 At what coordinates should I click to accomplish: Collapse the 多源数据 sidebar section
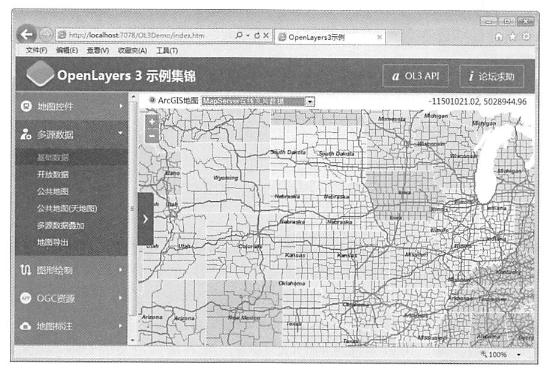(x=71, y=134)
